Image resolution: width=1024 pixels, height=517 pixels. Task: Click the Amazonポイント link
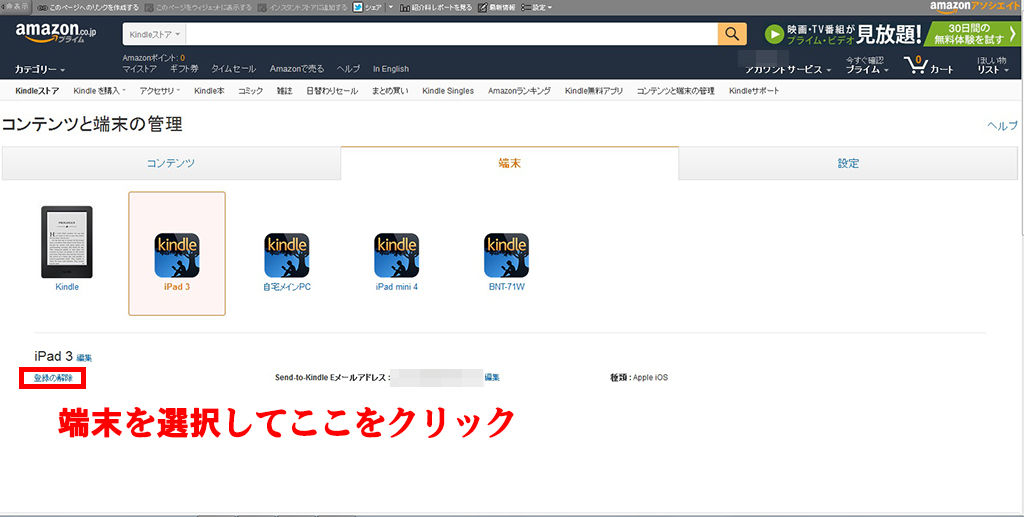[153, 58]
